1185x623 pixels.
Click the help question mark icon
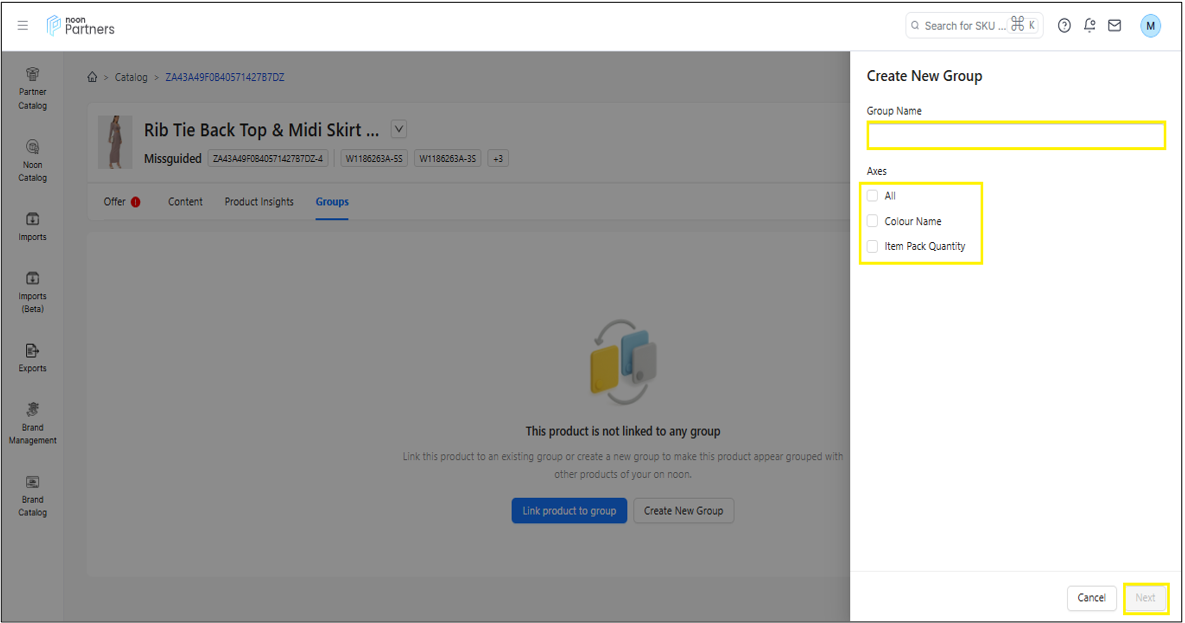coord(1064,26)
